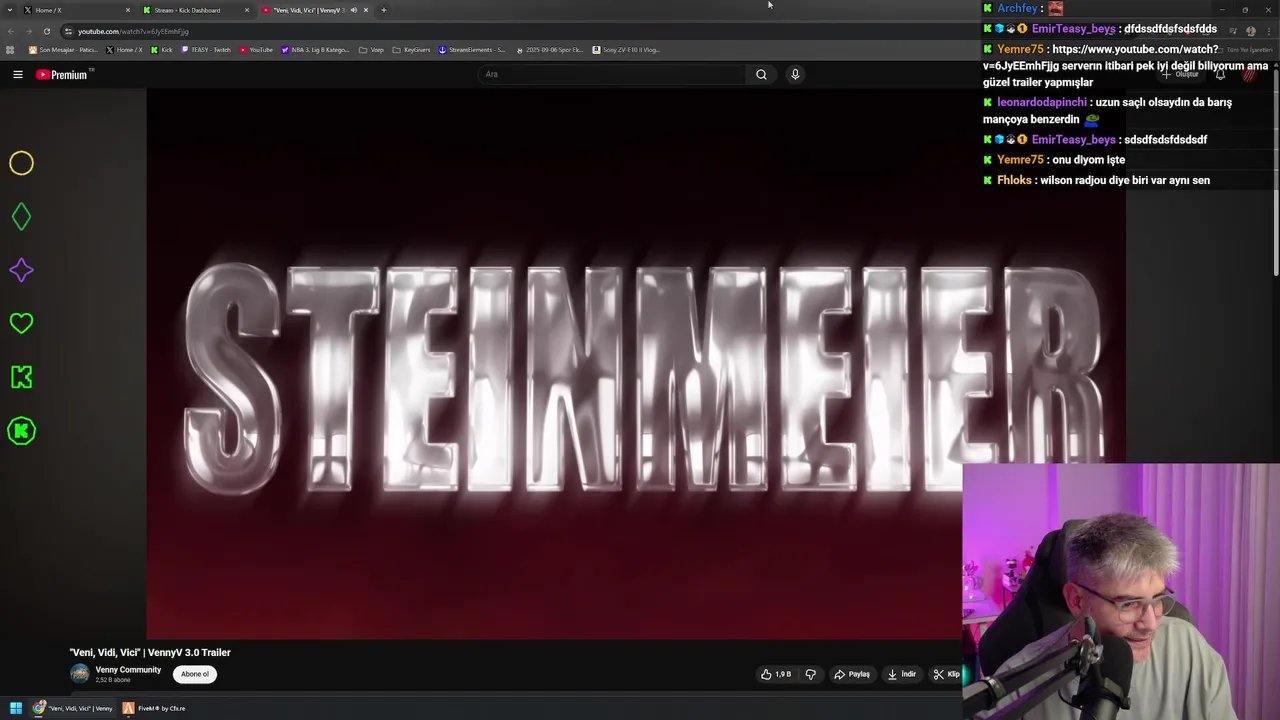Open Paylaş share dialog
Viewport: 1280px width, 720px height.
coord(852,674)
